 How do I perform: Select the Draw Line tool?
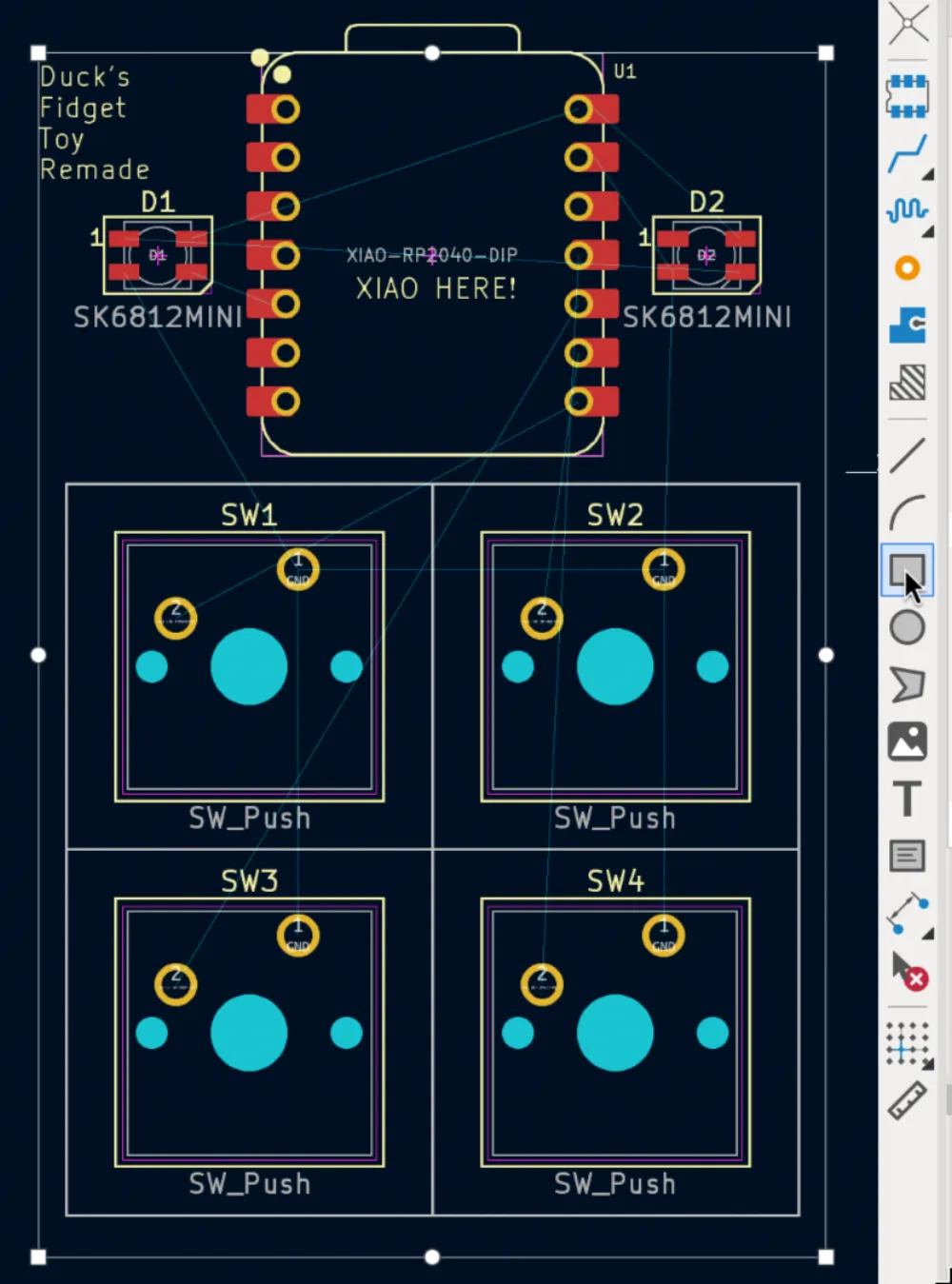tap(907, 455)
